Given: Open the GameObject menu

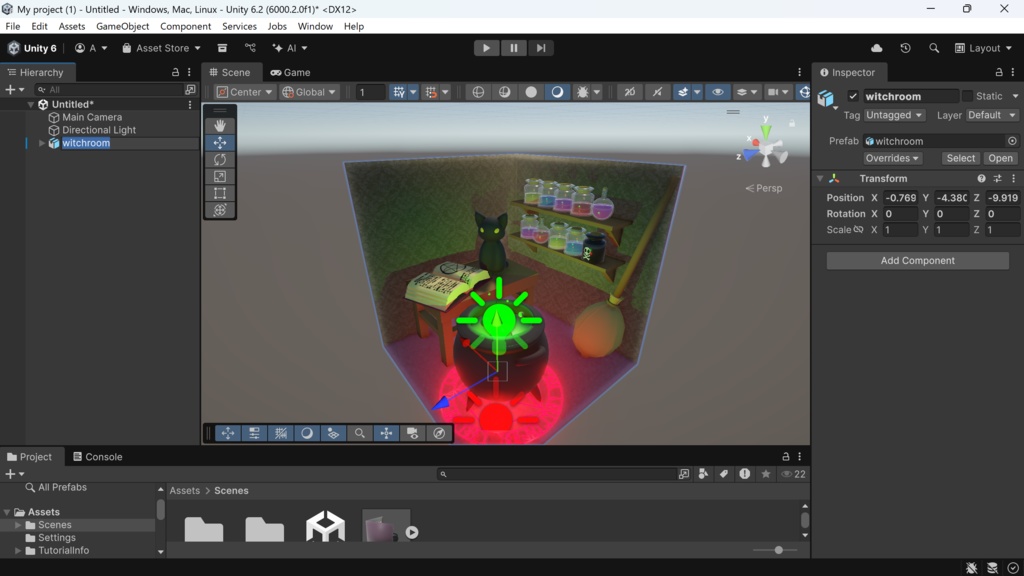Looking at the screenshot, I should (123, 26).
